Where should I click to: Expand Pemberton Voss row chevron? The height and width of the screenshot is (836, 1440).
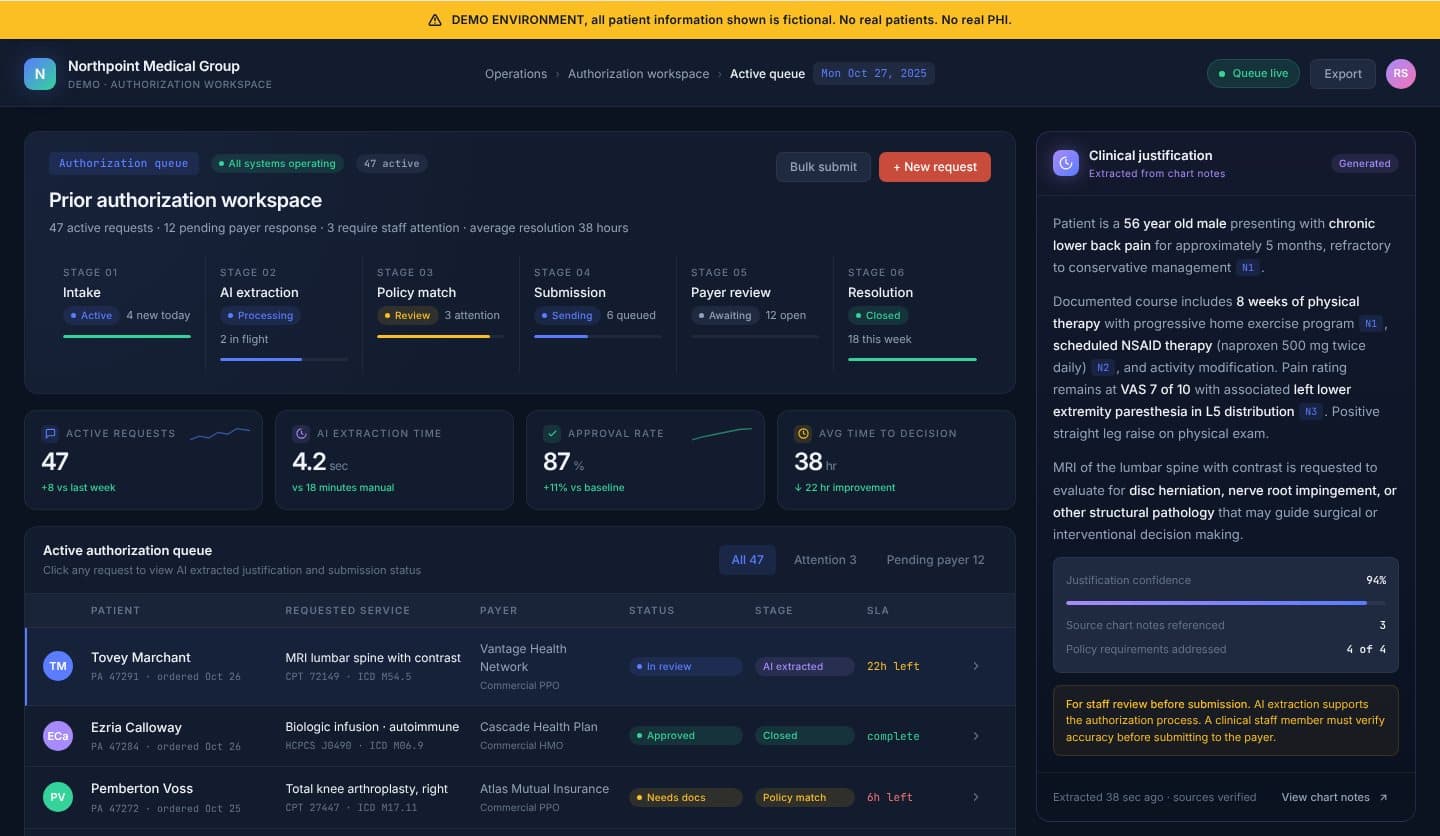pyautogui.click(x=976, y=797)
